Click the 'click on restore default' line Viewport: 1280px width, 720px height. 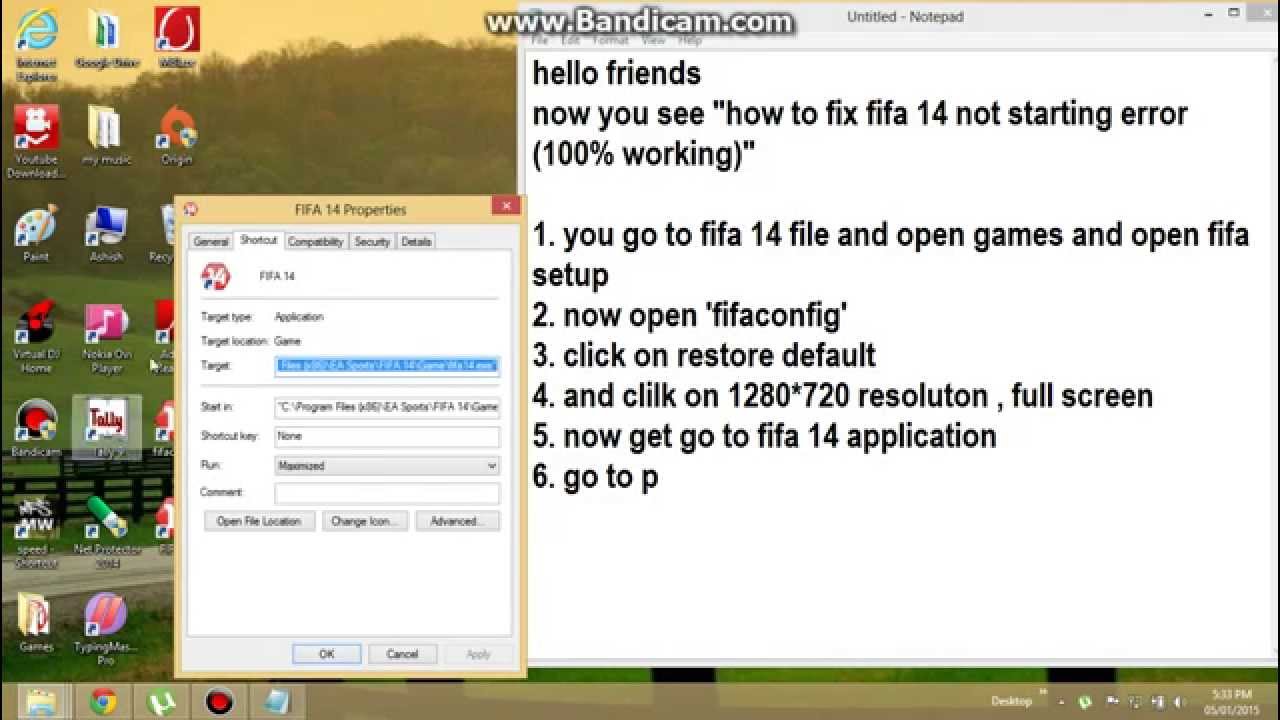coord(704,356)
